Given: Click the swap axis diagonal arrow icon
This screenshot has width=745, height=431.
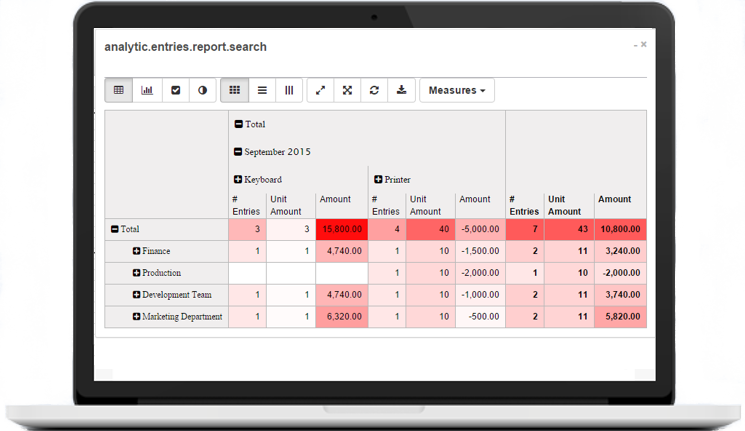Looking at the screenshot, I should pos(320,90).
